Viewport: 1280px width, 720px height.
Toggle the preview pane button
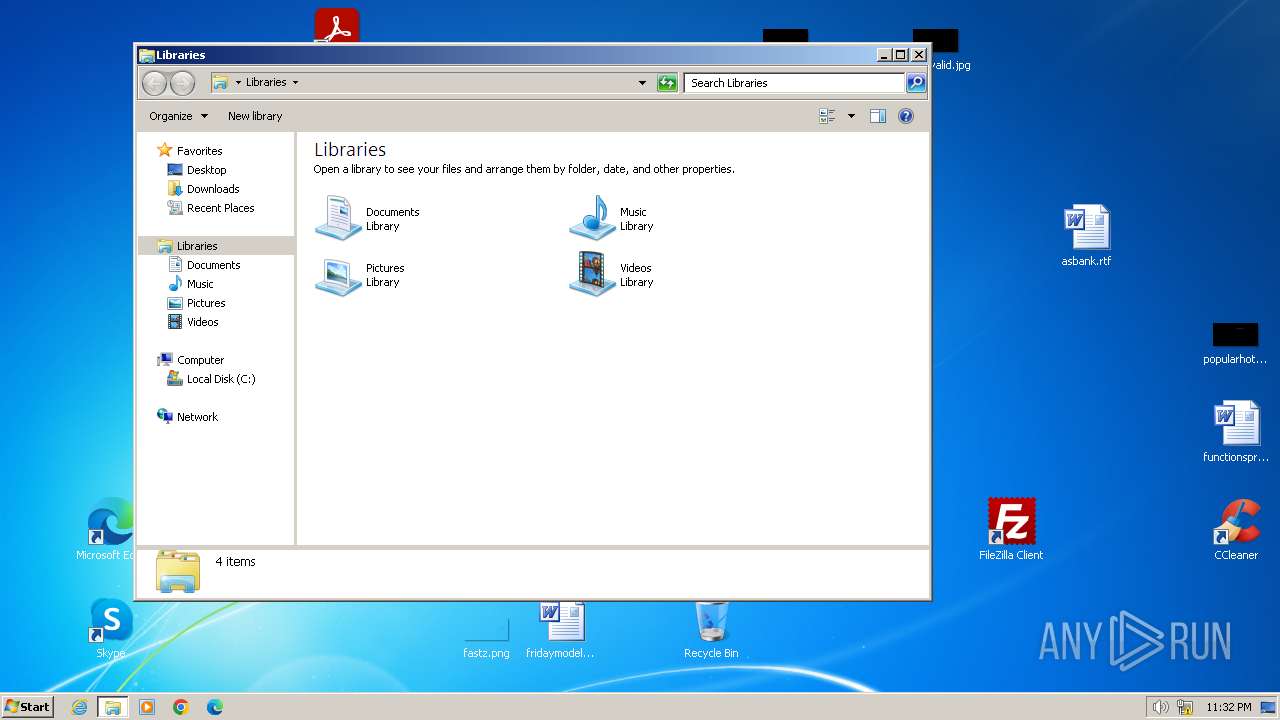point(877,116)
